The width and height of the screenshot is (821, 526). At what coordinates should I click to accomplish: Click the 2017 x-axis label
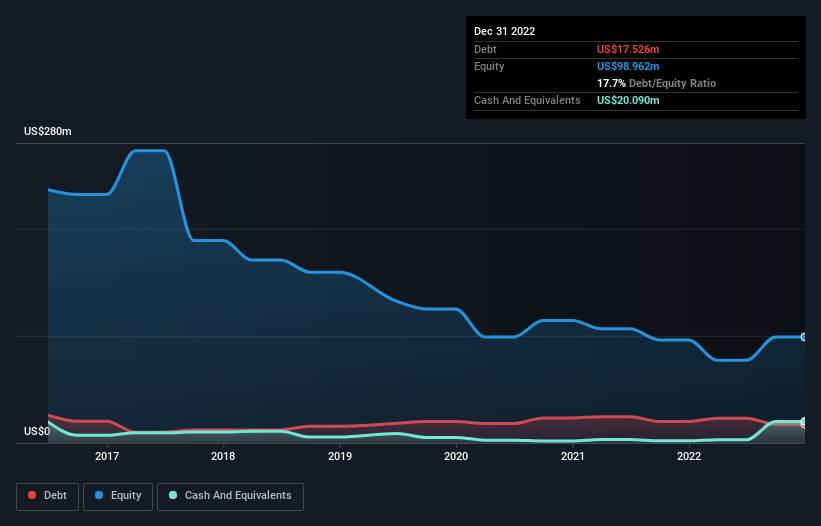[x=107, y=456]
